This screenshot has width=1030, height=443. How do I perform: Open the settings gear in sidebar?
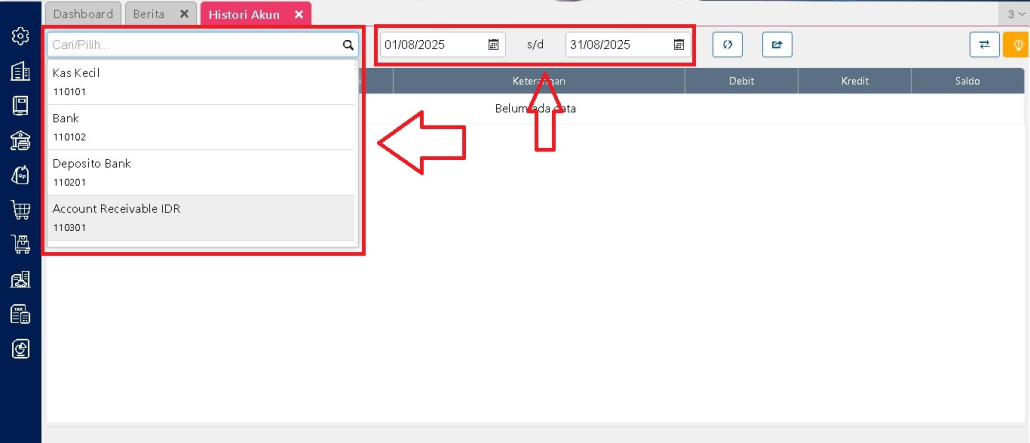click(20, 36)
